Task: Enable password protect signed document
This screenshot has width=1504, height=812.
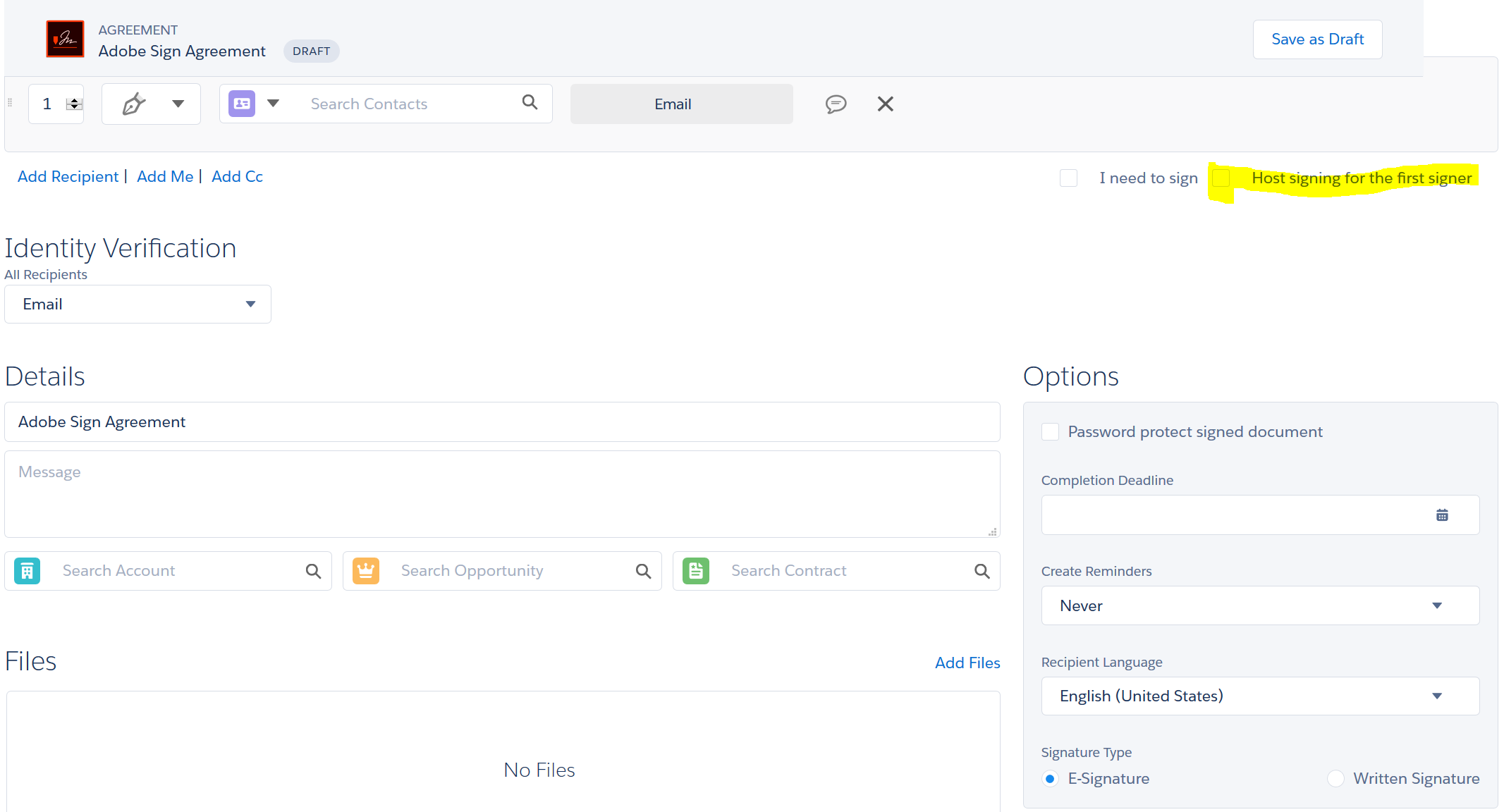Action: point(1050,431)
